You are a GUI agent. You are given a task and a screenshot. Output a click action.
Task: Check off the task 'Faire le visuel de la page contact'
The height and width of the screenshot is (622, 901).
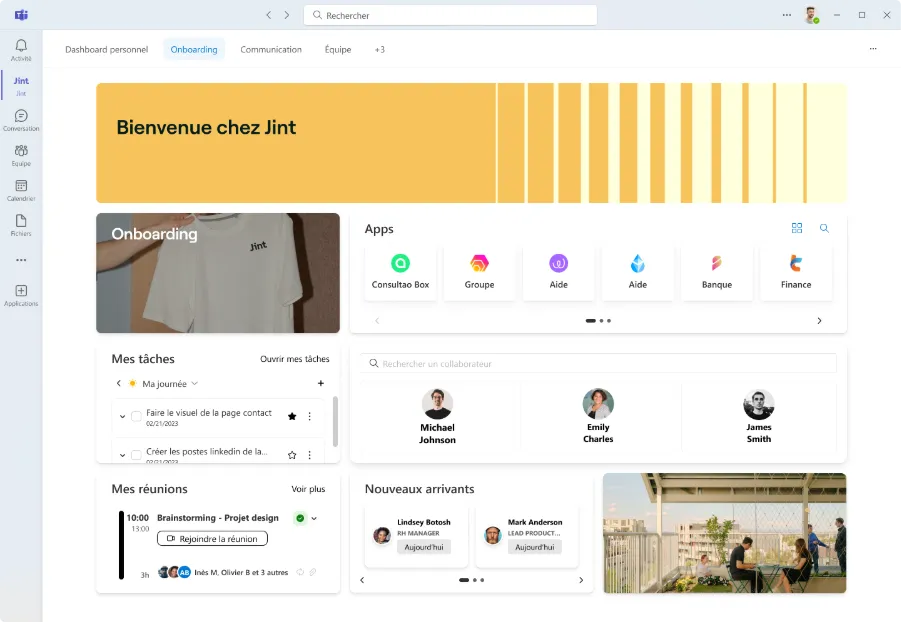click(137, 418)
